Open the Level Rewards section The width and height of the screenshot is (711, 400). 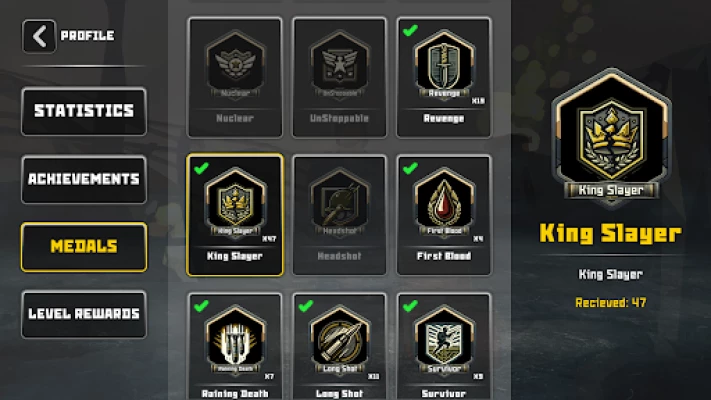(x=84, y=314)
